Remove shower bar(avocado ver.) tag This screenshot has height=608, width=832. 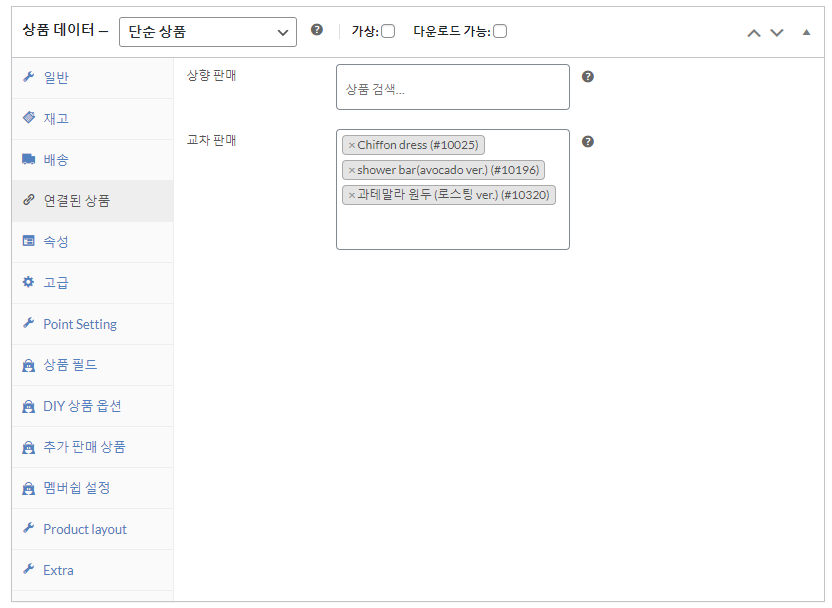(x=351, y=170)
